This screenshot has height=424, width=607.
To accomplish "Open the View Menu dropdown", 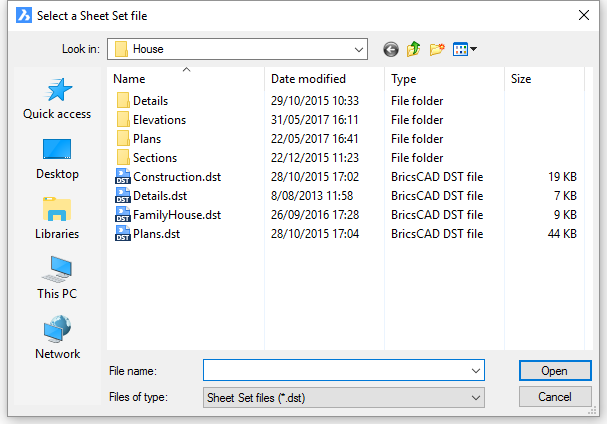I will tap(465, 49).
